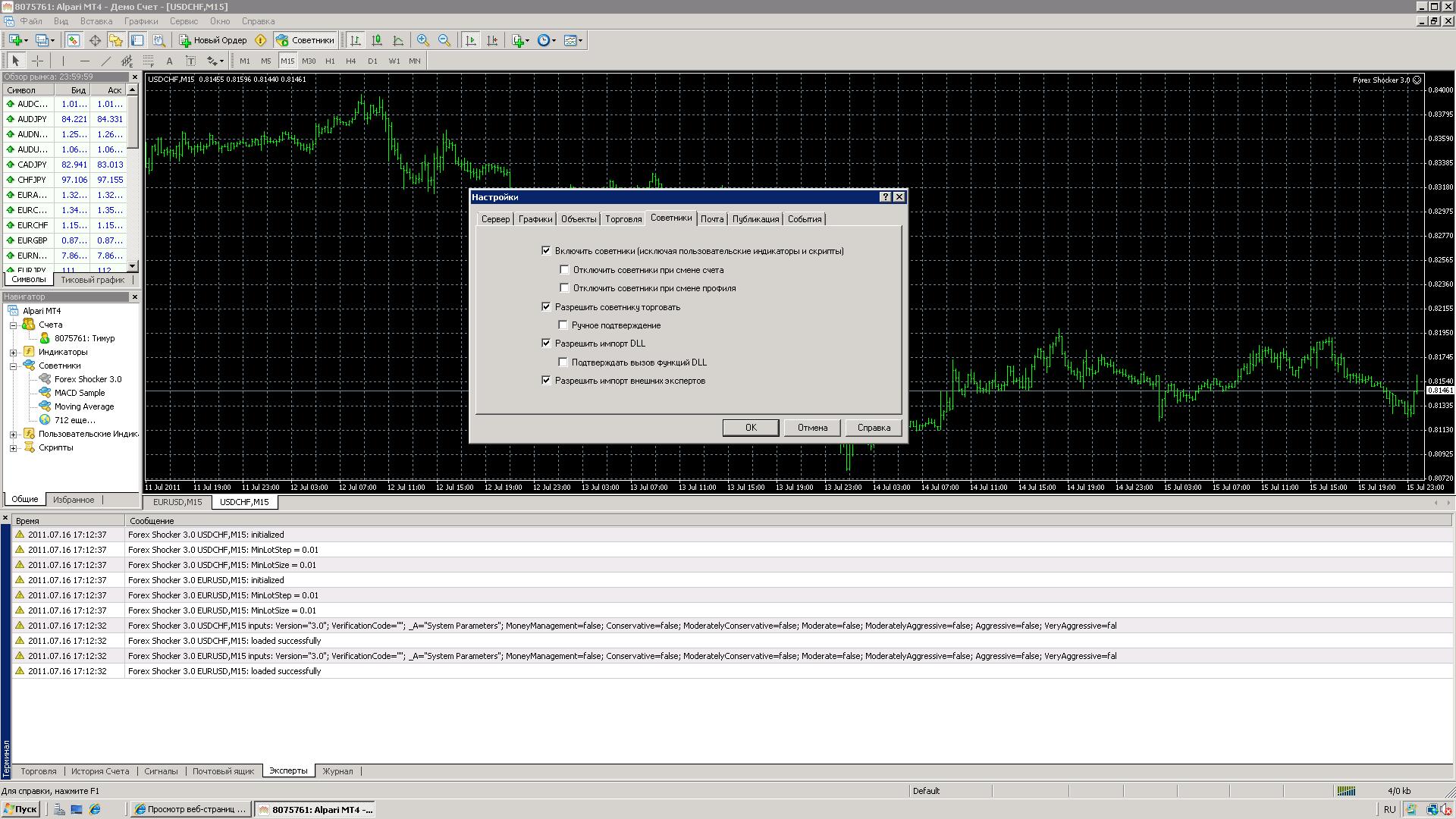
Task: Enable 'Ручное подтверждение' checkbox
Action: point(563,325)
